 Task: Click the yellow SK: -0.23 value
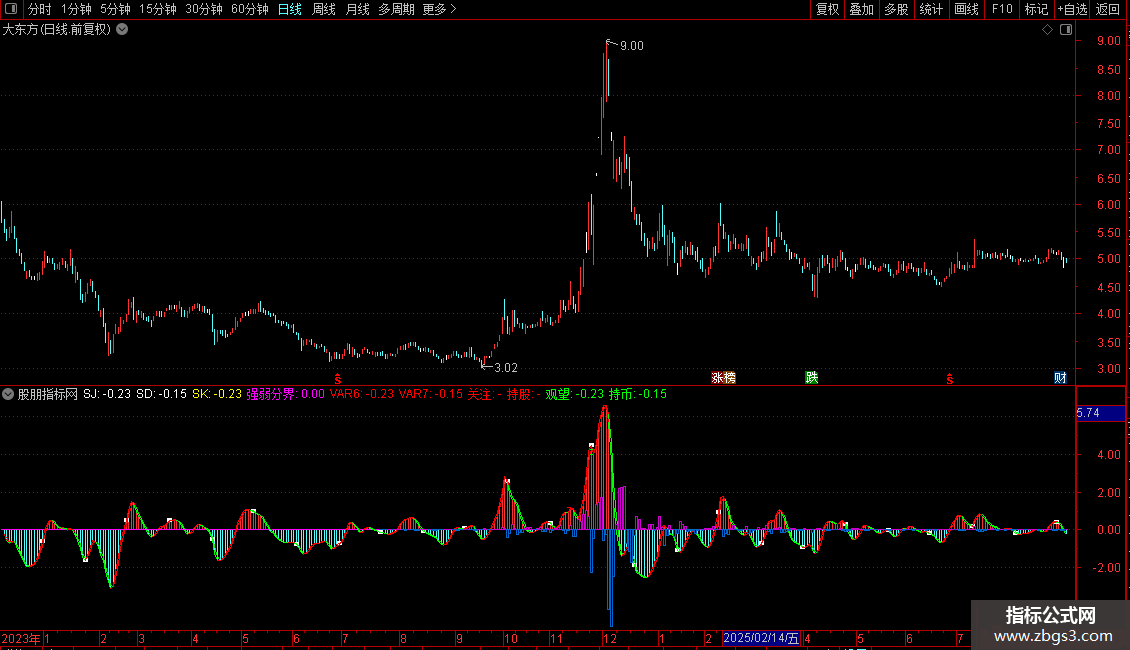point(217,394)
